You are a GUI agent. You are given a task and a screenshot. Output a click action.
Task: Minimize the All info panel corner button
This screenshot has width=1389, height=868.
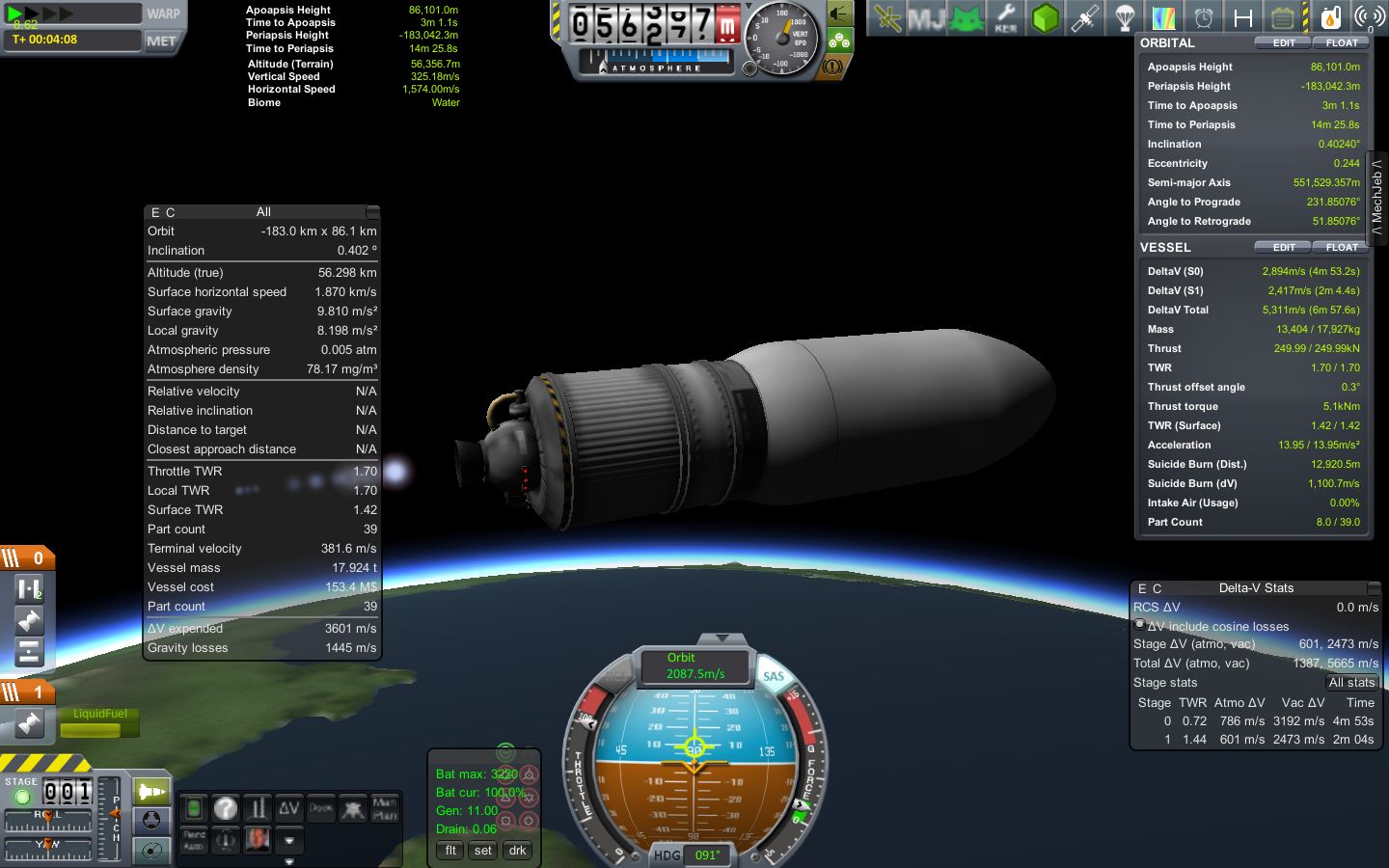pos(372,212)
